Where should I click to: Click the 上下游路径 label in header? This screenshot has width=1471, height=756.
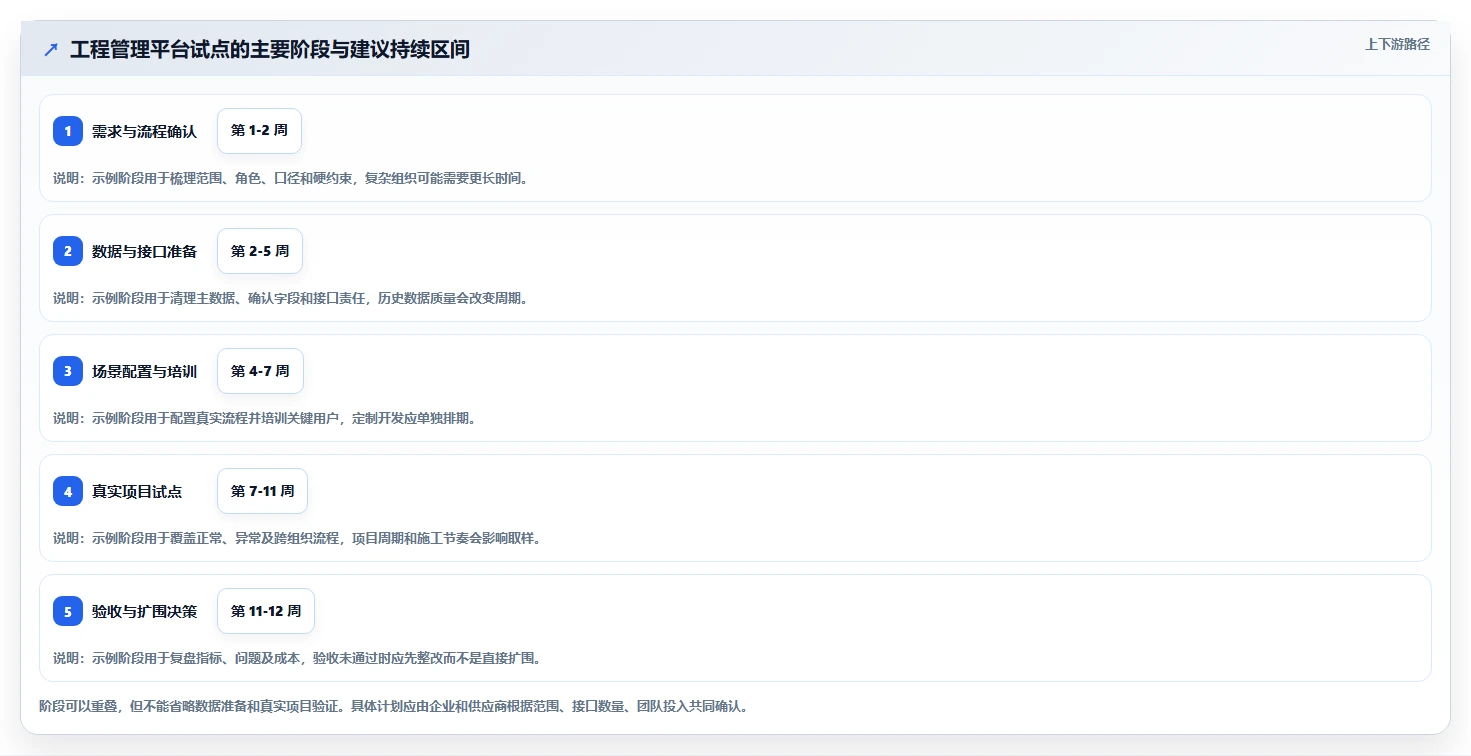(1397, 44)
